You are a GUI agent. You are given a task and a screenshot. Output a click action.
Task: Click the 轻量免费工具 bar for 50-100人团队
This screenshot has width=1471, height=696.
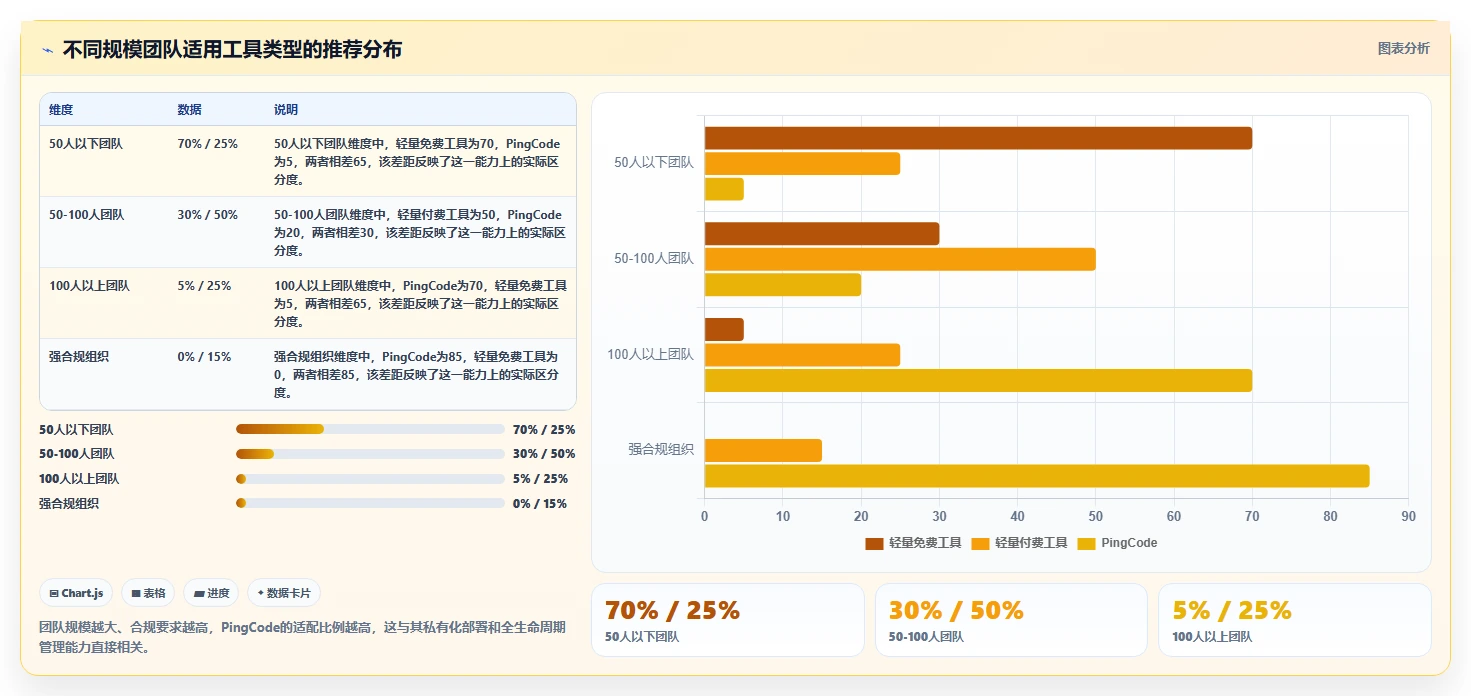[x=822, y=234]
